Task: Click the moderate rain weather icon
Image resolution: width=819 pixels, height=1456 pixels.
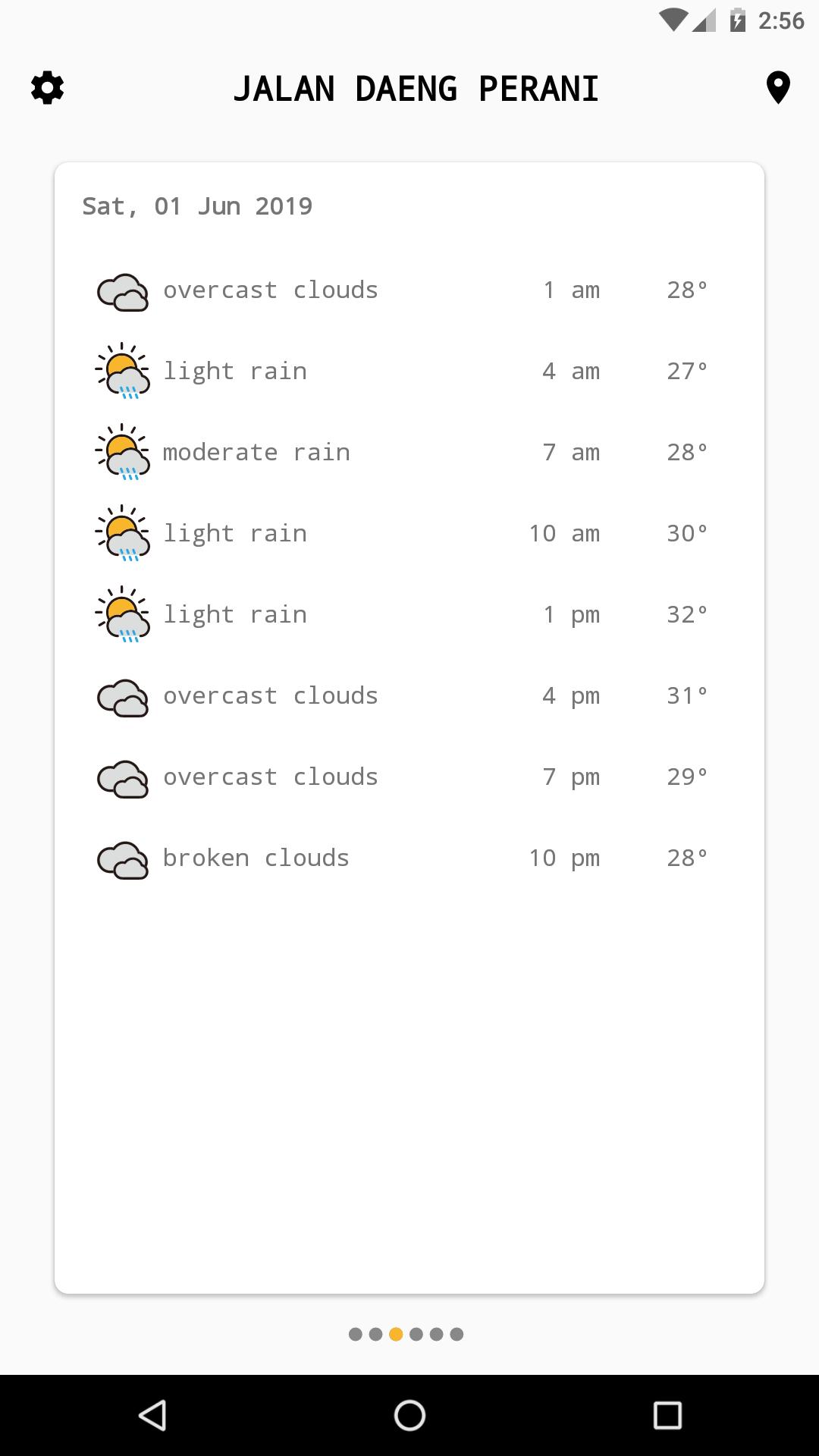Action: [123, 453]
